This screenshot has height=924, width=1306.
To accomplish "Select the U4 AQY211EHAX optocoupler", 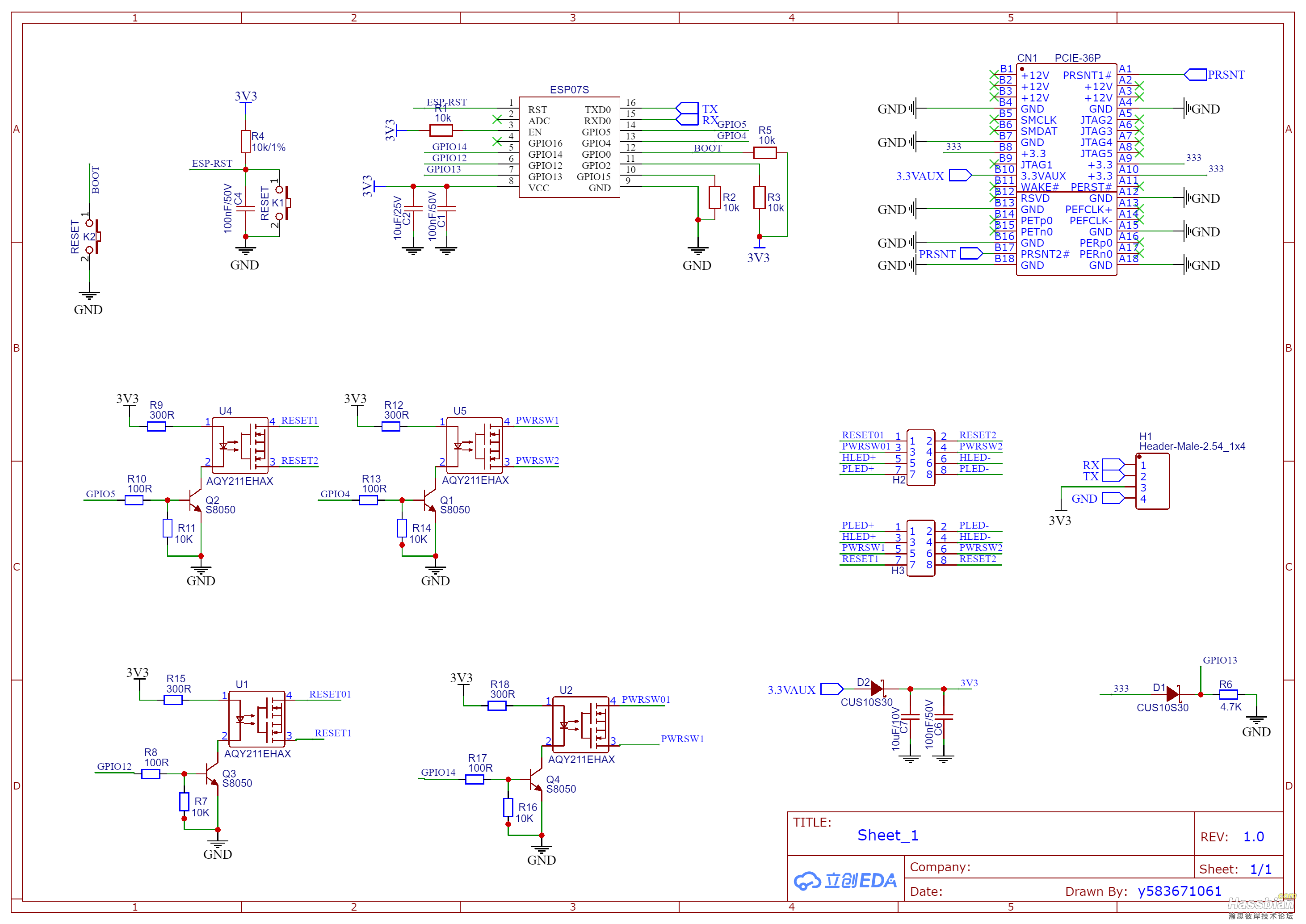I will pyautogui.click(x=239, y=445).
